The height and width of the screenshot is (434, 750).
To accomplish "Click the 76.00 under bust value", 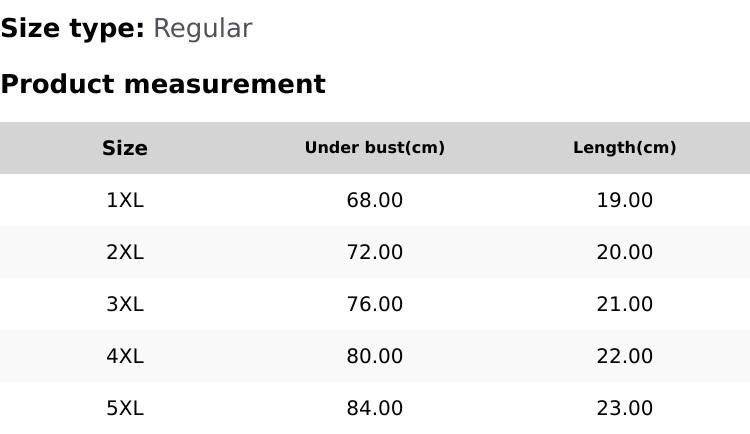I will [375, 304].
